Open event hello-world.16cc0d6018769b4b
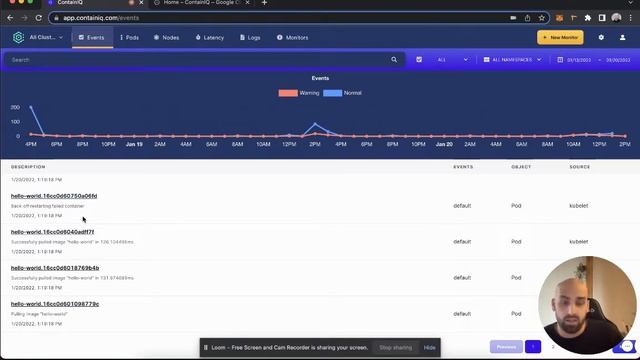Screen dimensions: 640x360 [55, 268]
